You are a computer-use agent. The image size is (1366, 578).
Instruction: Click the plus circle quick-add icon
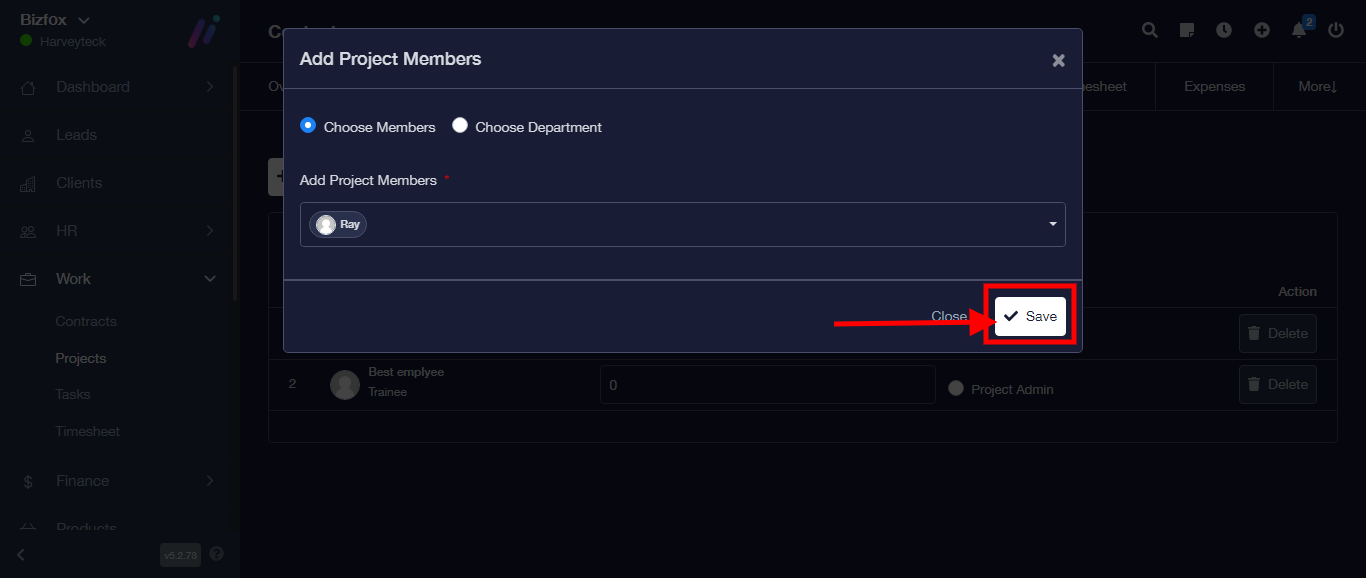tap(1262, 30)
